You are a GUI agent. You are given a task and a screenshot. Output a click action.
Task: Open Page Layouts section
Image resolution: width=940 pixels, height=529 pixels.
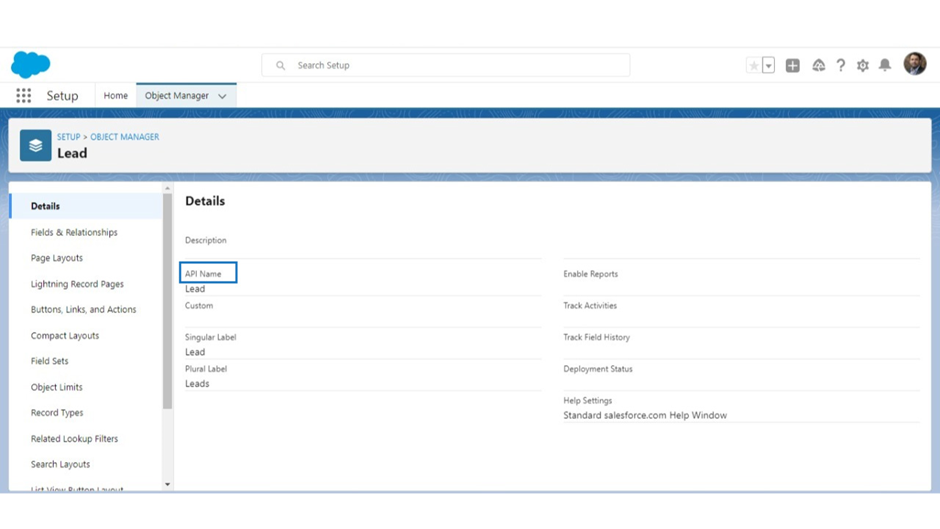(x=57, y=258)
